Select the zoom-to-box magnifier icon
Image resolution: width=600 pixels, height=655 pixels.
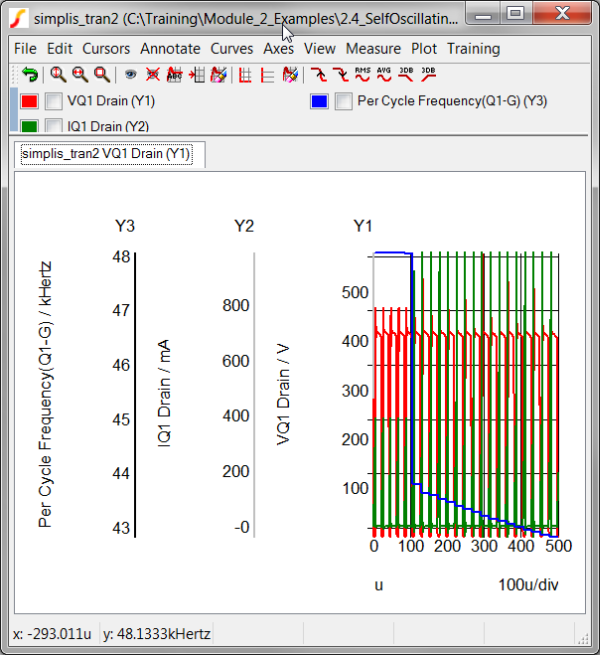(102, 75)
